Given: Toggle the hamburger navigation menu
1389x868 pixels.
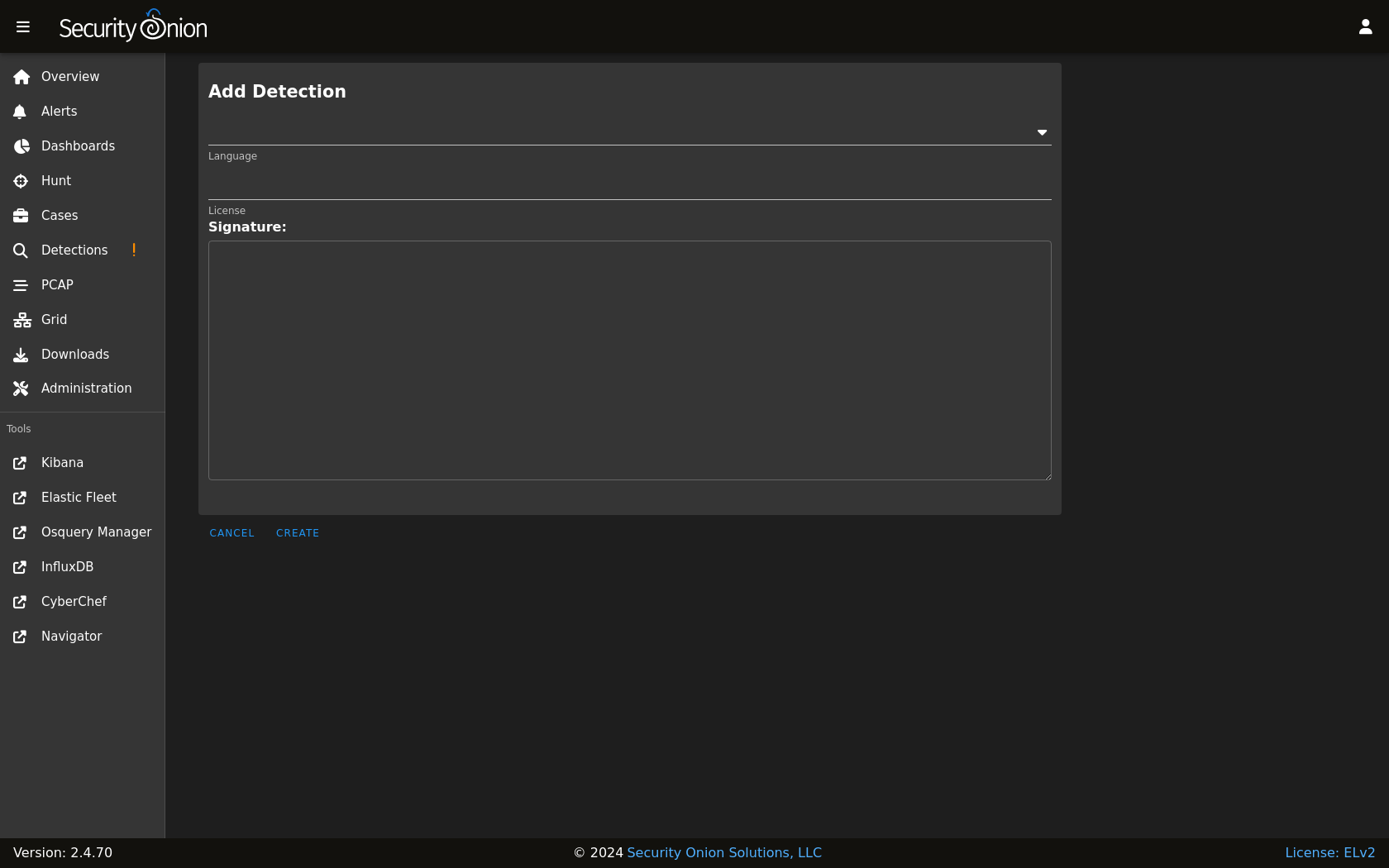Looking at the screenshot, I should click(23, 27).
